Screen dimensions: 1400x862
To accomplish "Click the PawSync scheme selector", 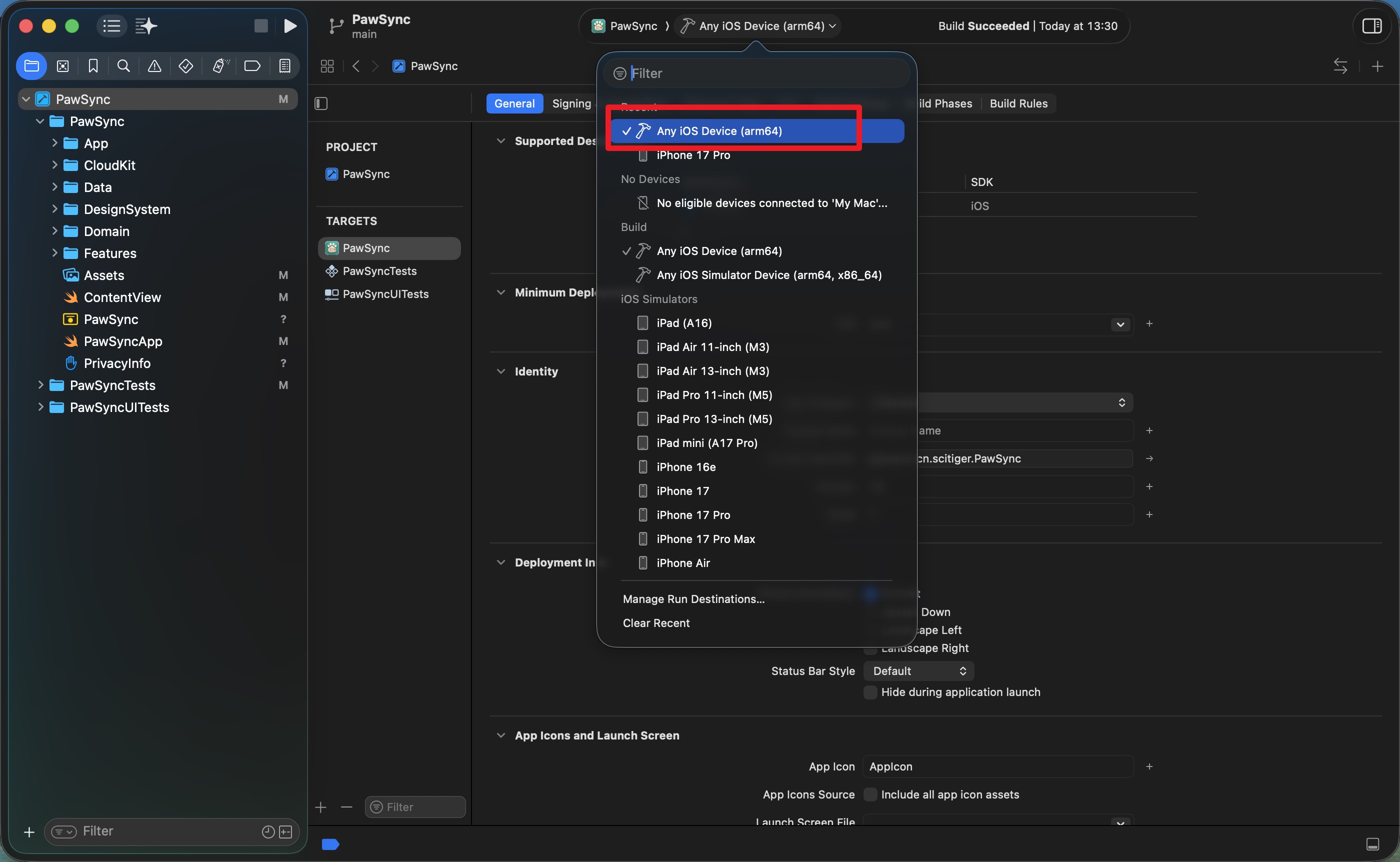I will coord(625,26).
